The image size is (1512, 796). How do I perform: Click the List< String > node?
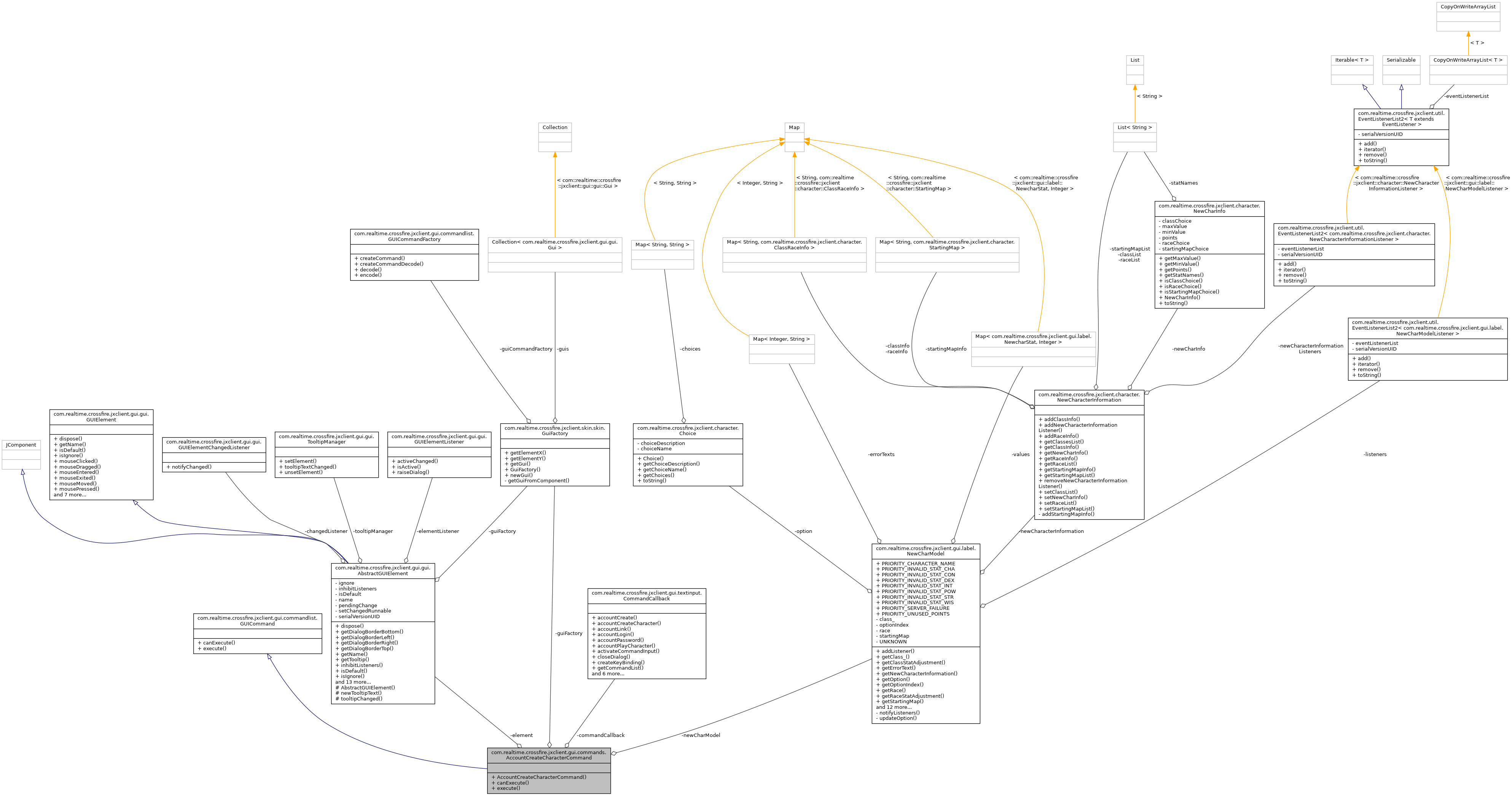[x=1134, y=137]
